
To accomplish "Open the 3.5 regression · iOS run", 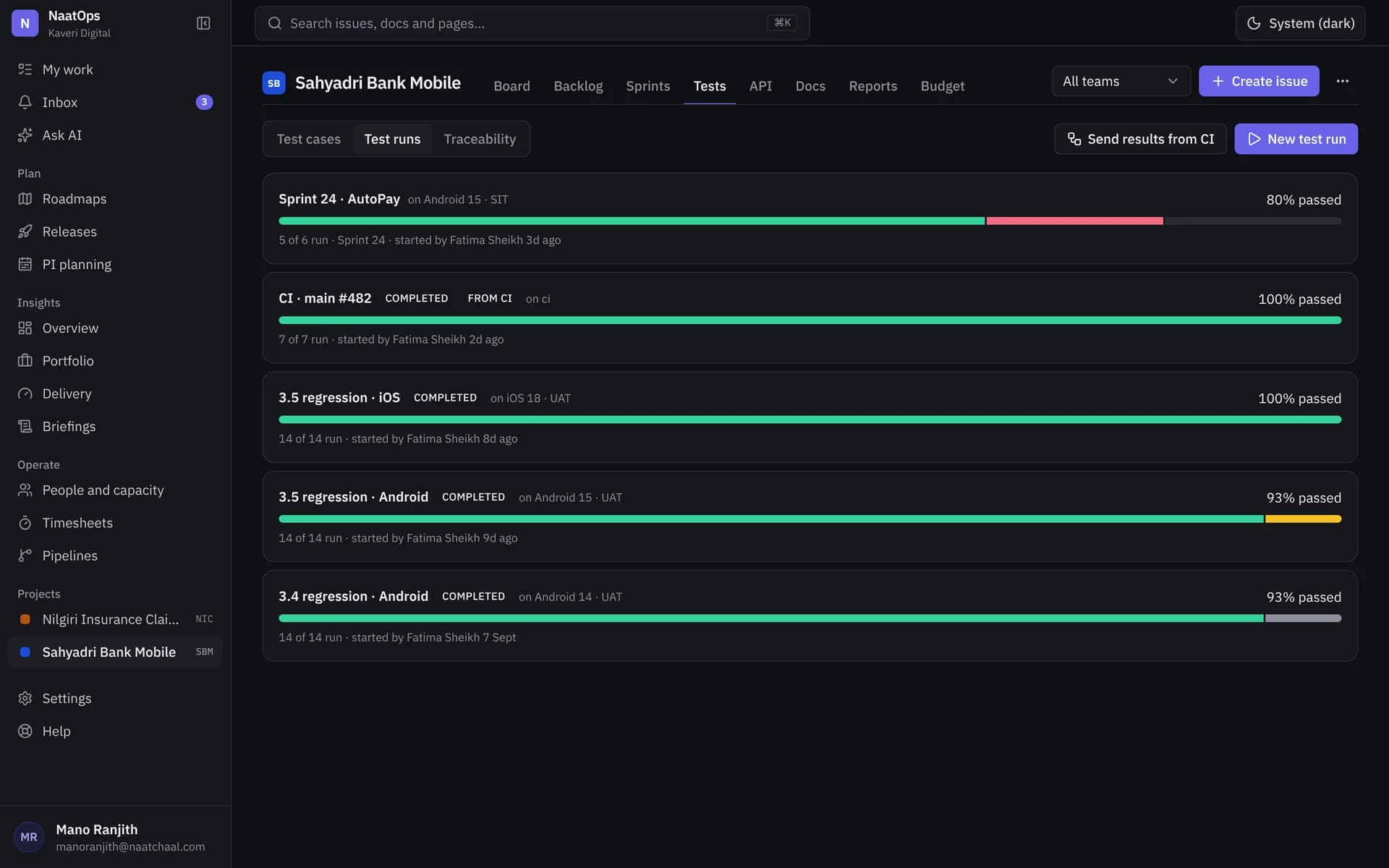I will coord(810,417).
